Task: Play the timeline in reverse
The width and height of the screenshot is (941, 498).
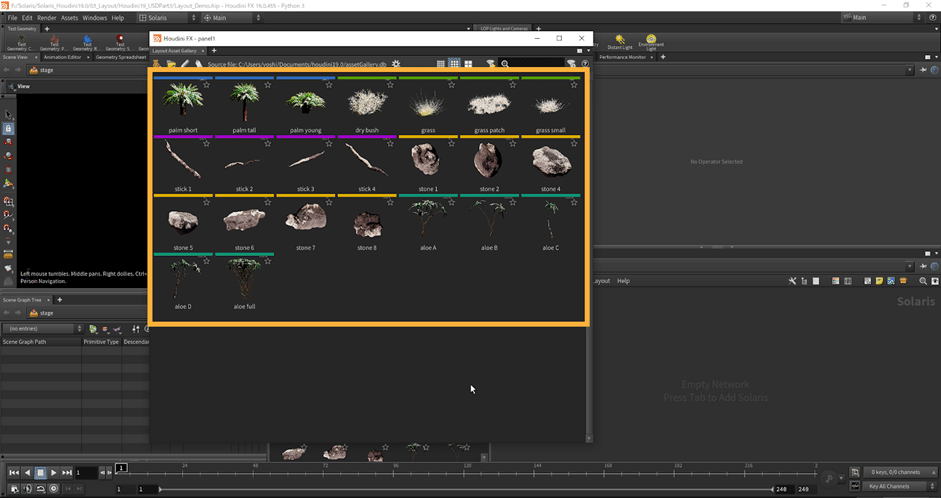Action: (x=27, y=473)
